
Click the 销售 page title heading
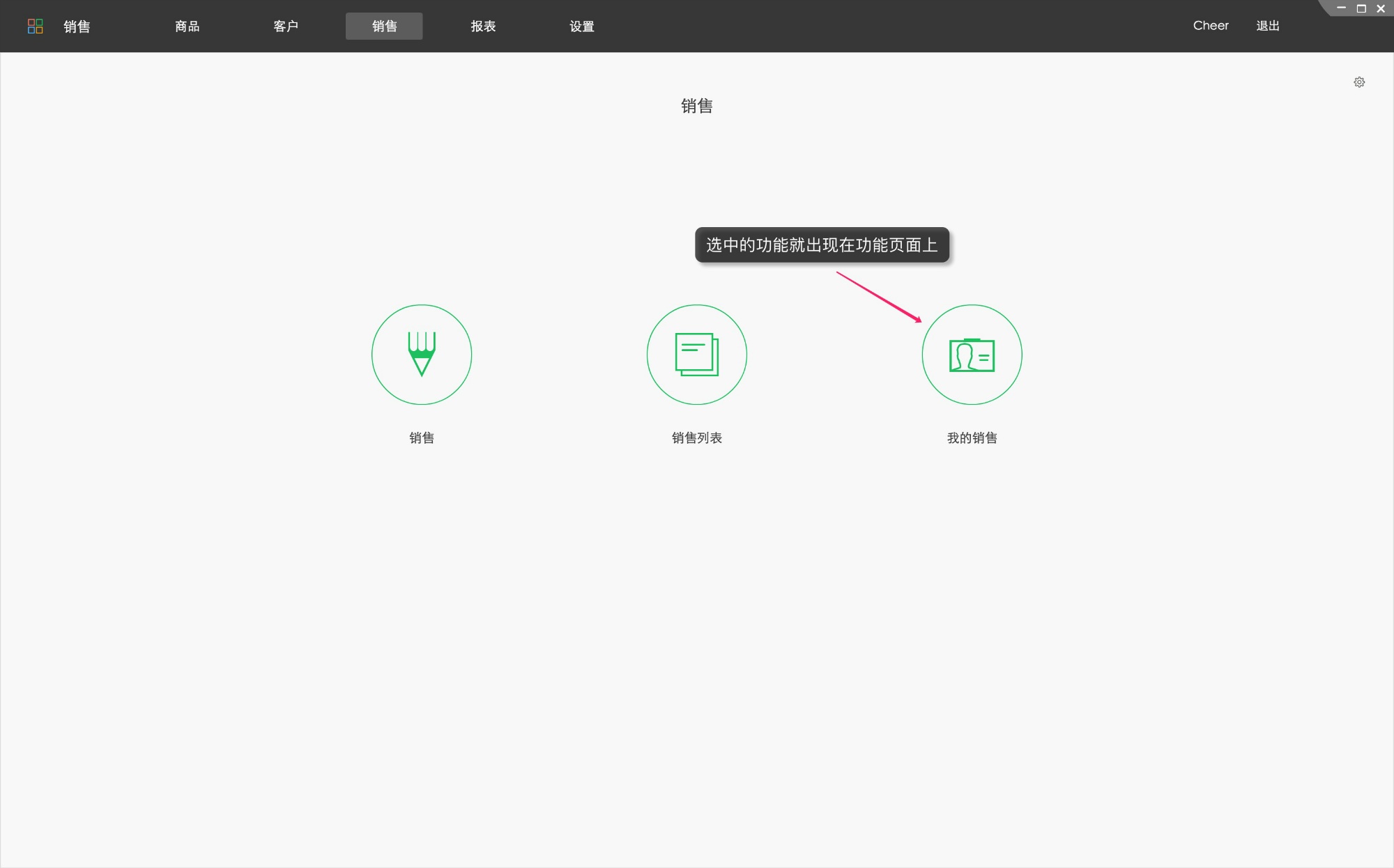click(696, 106)
